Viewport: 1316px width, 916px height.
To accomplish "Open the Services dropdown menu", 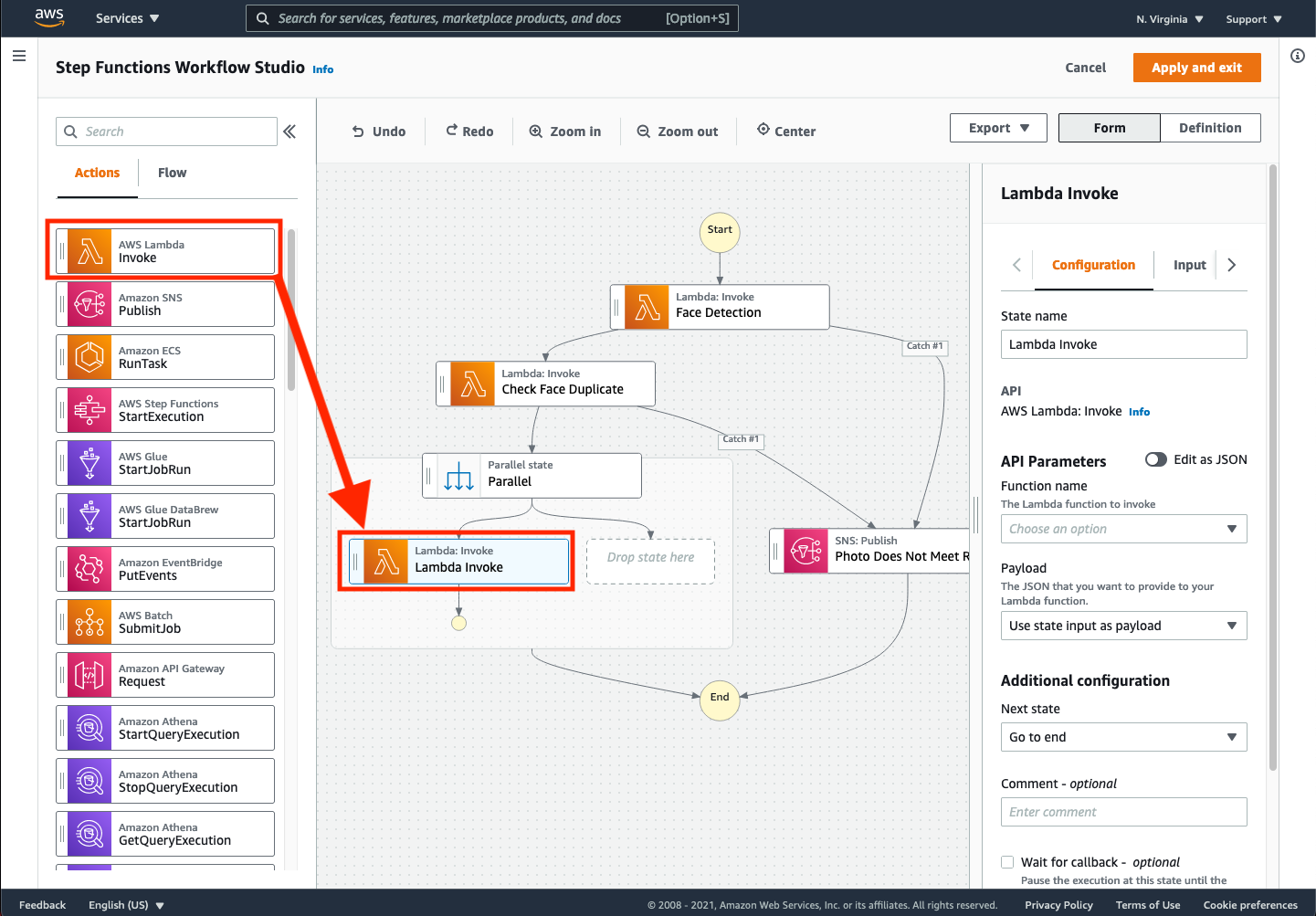I will 128,18.
